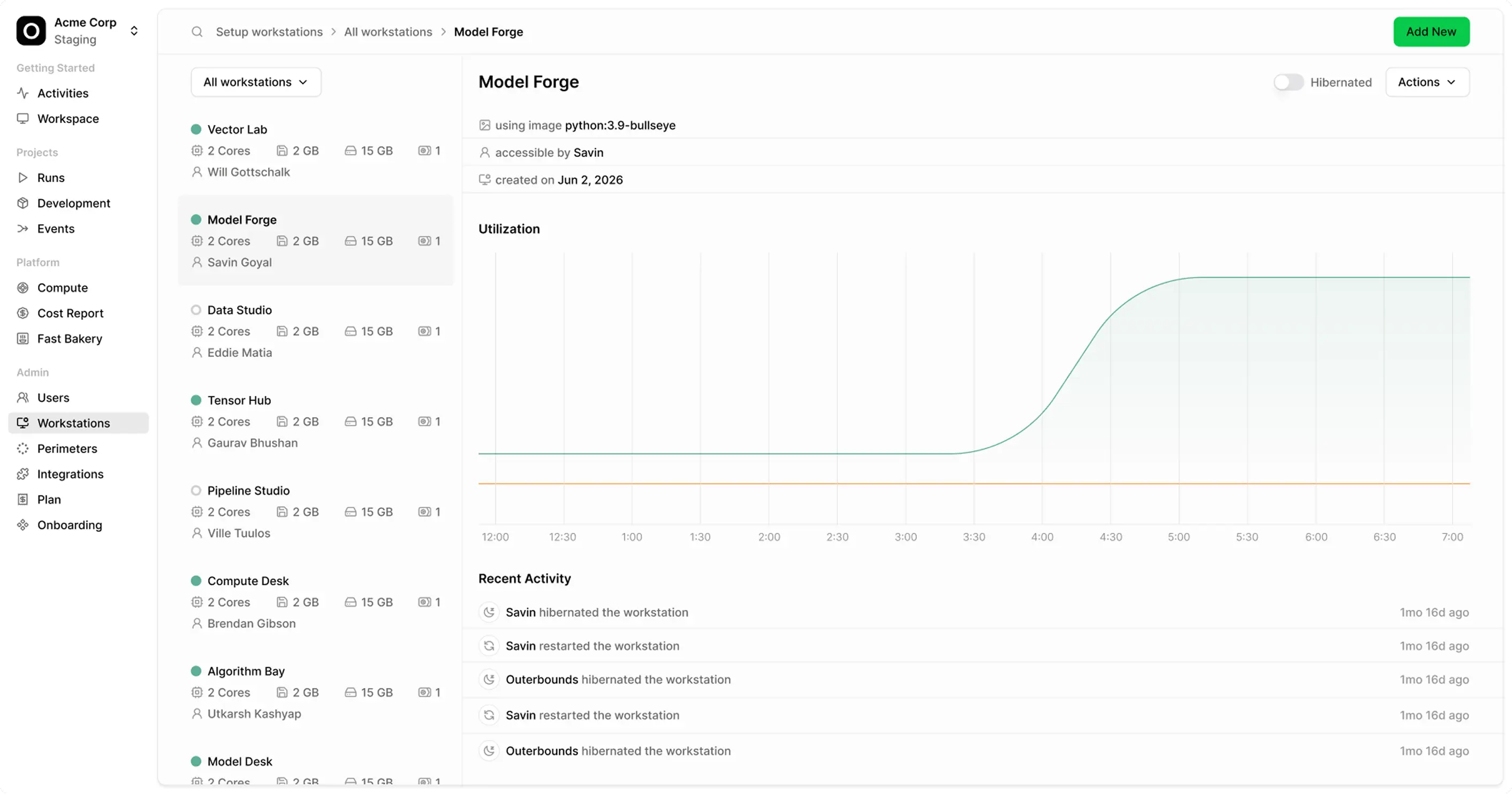Click hibernate icon on third activity row
Screen dimensions: 1512x794
(489, 680)
